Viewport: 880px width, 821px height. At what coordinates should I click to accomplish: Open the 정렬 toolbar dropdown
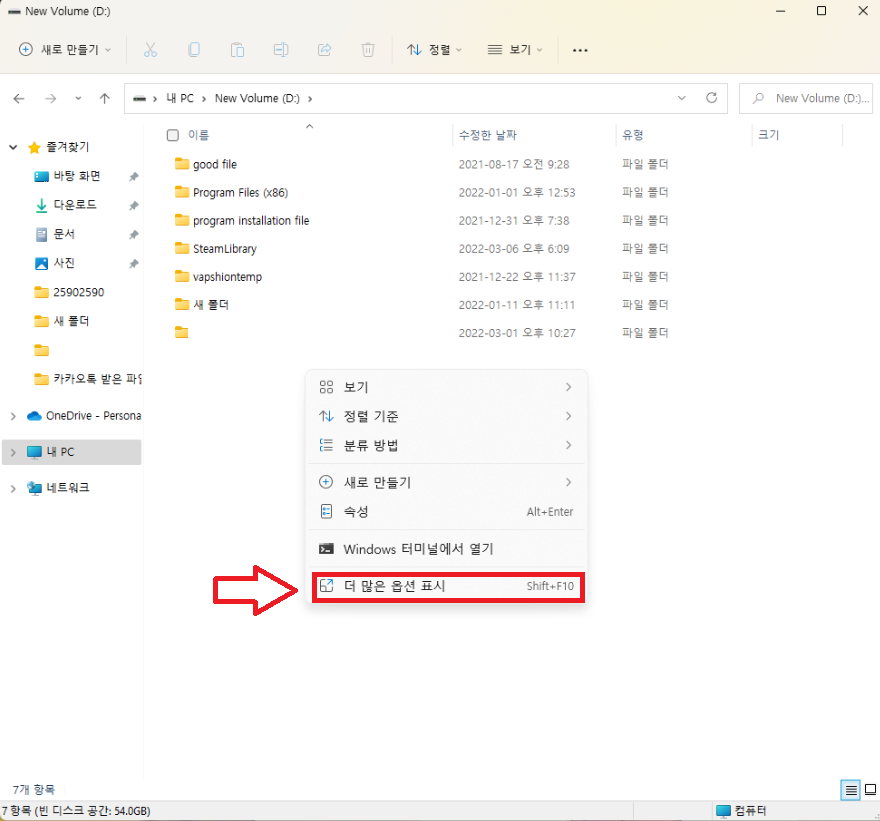pyautogui.click(x=434, y=50)
